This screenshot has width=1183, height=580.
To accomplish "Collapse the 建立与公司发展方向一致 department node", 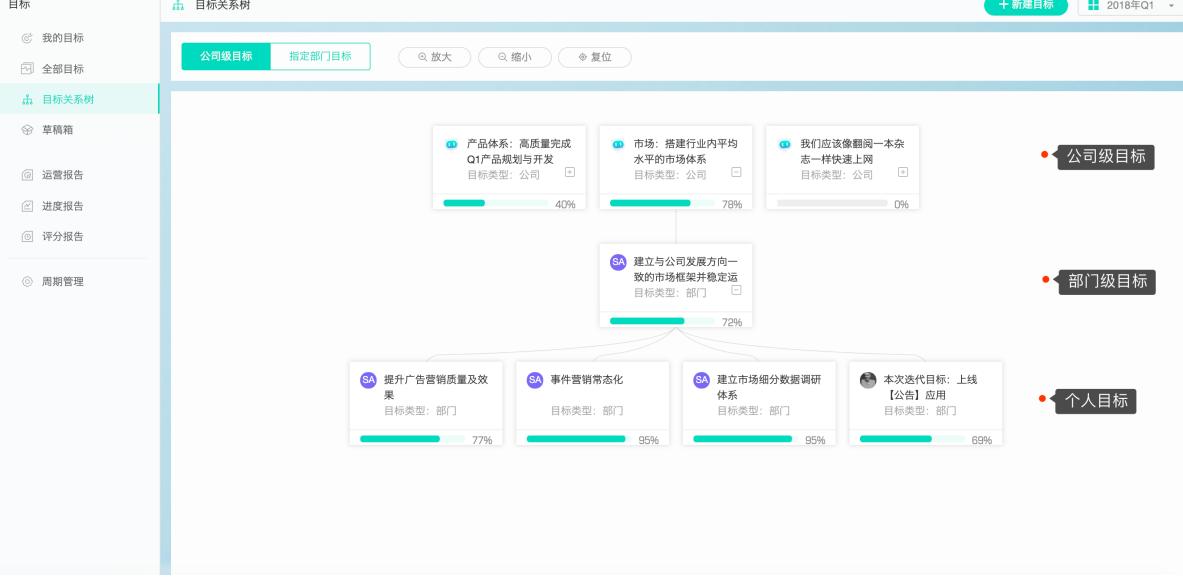I will [x=737, y=290].
